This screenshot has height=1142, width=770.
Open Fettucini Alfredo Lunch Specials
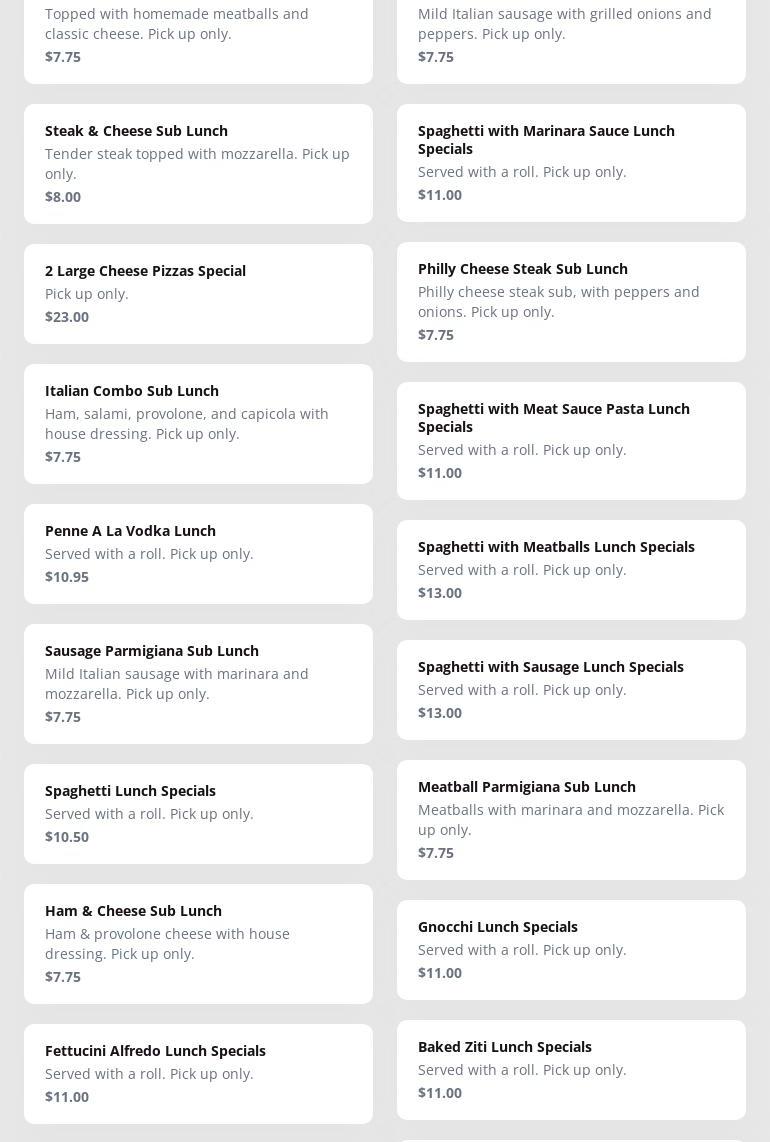tap(198, 1073)
